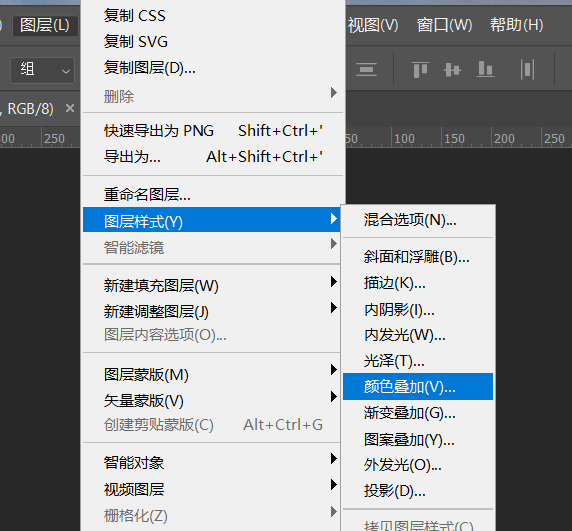
Task: Click the align vertical centers icon
Action: pyautogui.click(x=452, y=69)
